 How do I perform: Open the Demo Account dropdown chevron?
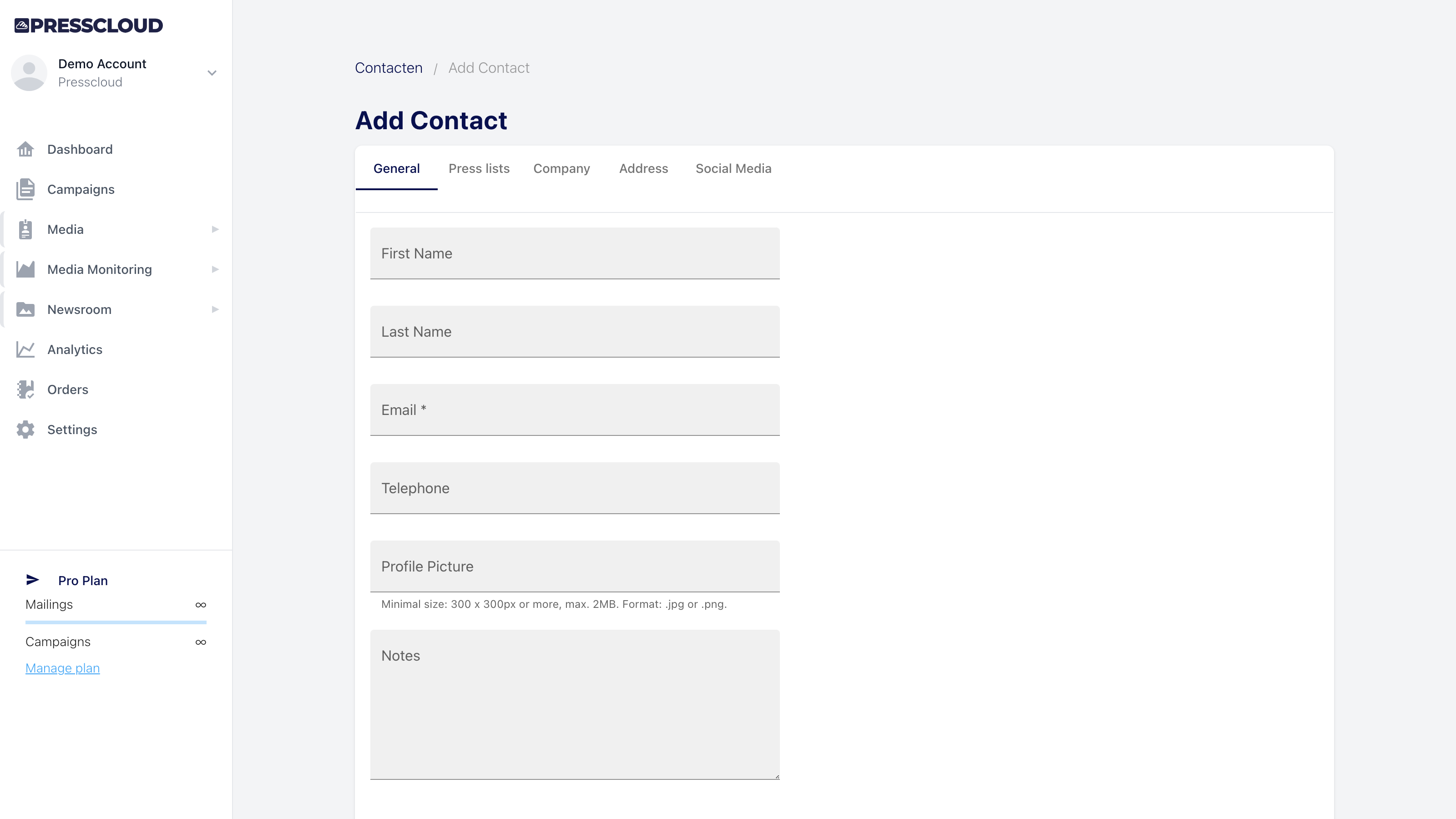pyautogui.click(x=212, y=73)
